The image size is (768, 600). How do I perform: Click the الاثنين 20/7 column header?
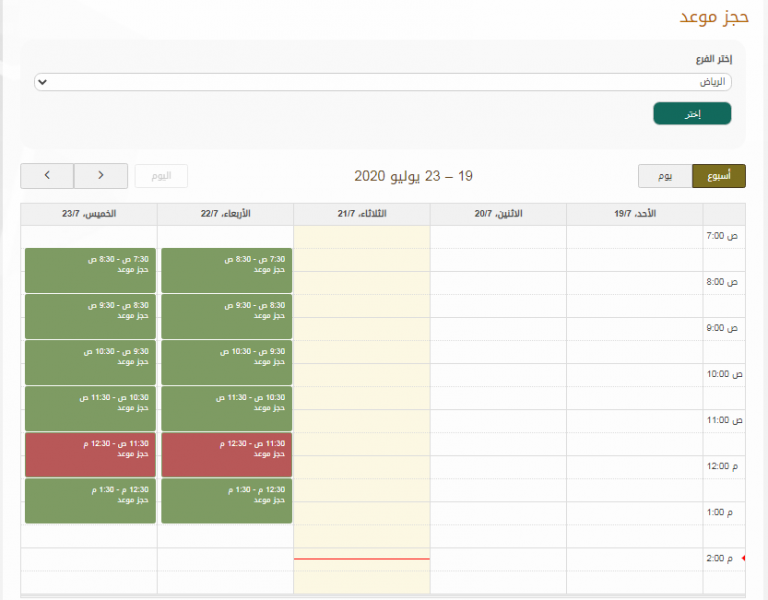[498, 214]
